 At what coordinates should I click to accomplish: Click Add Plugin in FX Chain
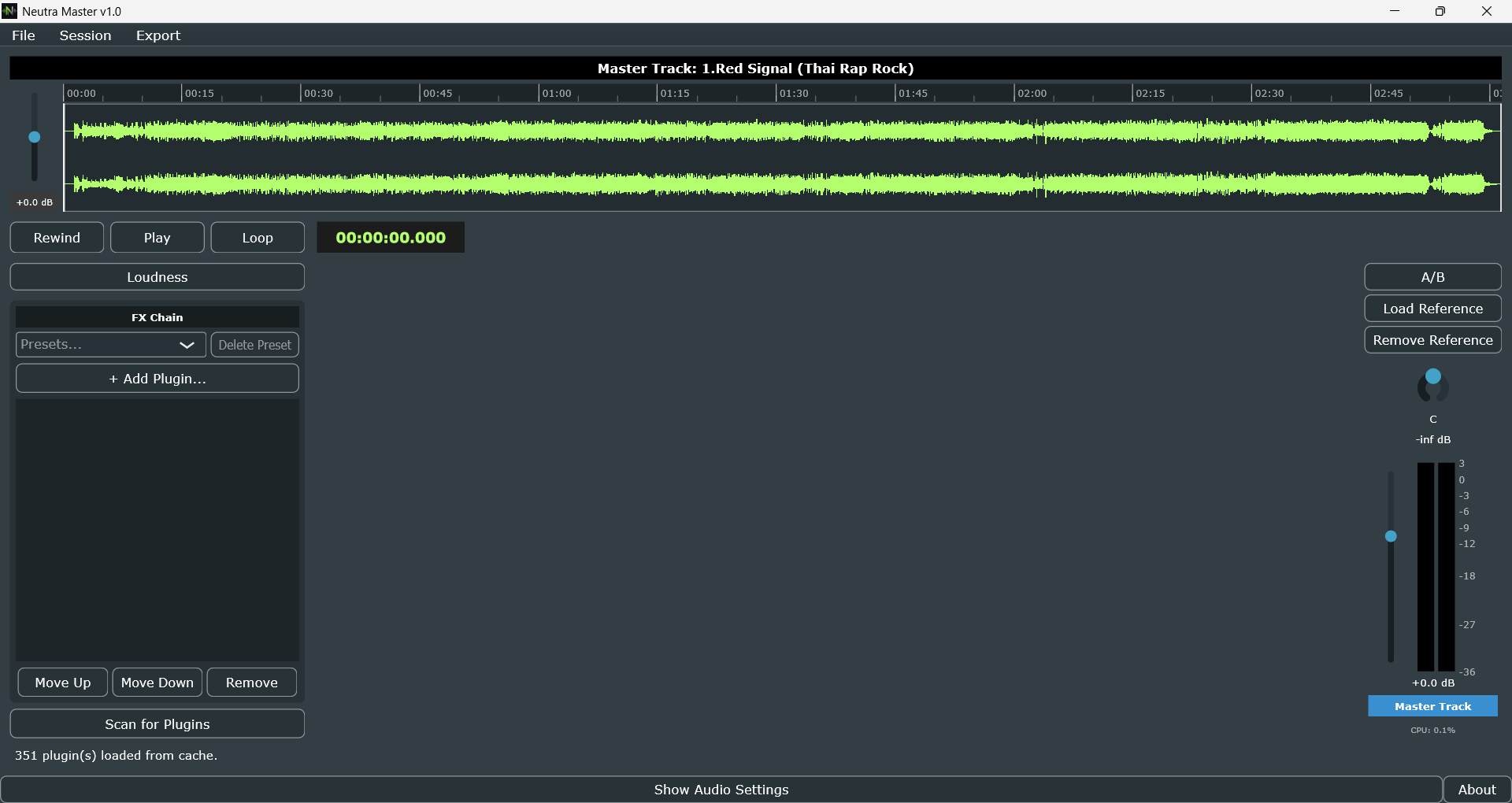click(x=157, y=379)
